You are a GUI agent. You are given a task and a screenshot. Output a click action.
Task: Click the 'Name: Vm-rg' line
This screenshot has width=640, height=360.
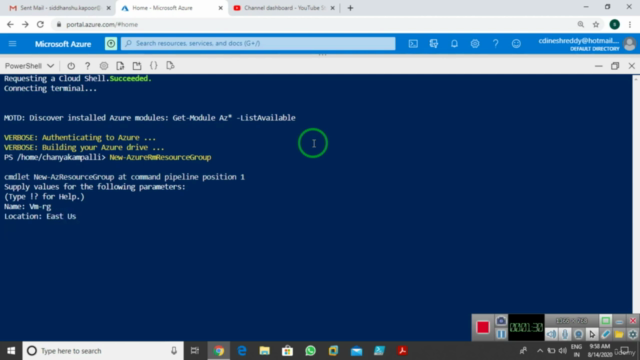28,207
